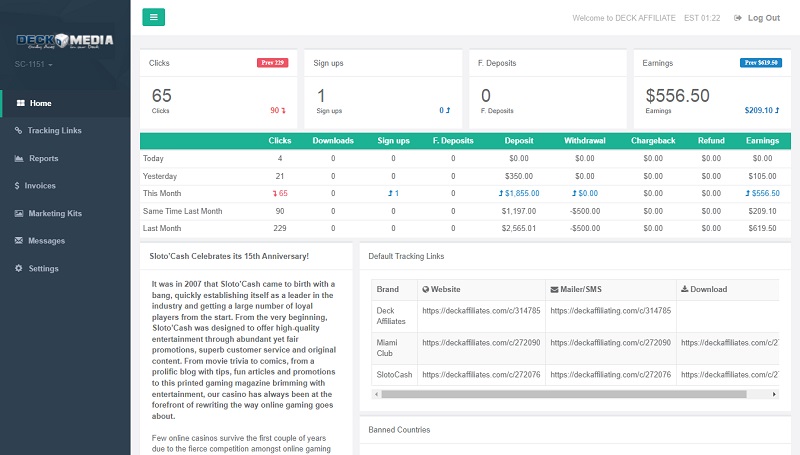Screen dimensions: 800x455
Task: Click the Messages envelope icon
Action: tap(19, 240)
